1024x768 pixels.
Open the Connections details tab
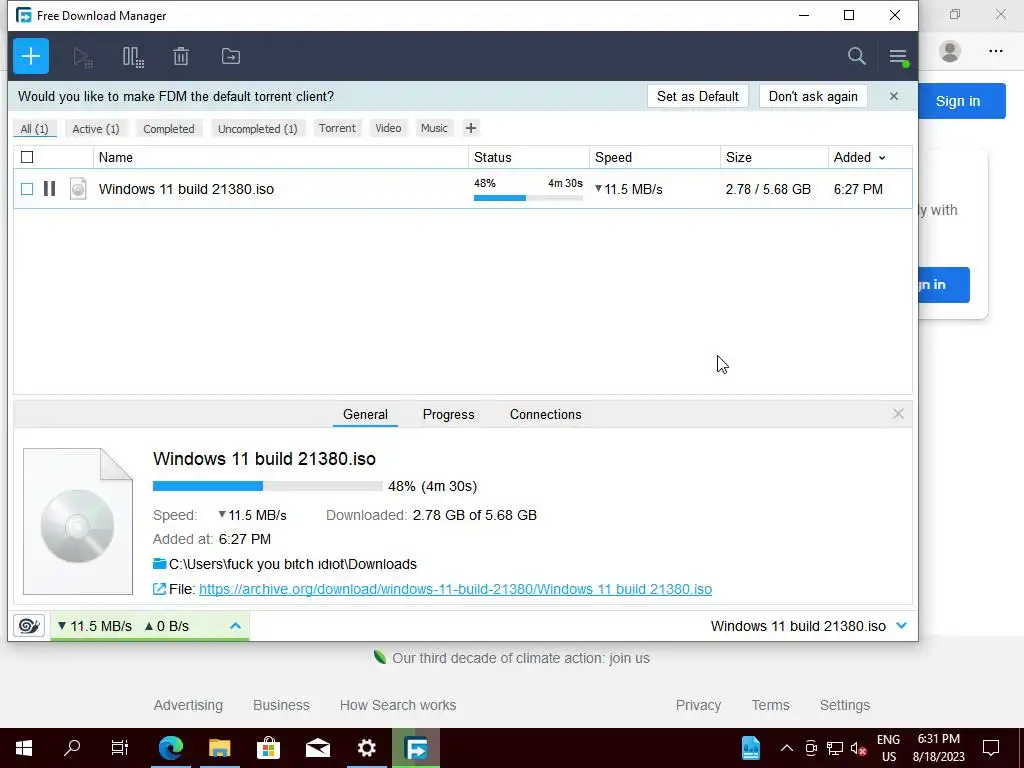[x=545, y=414]
